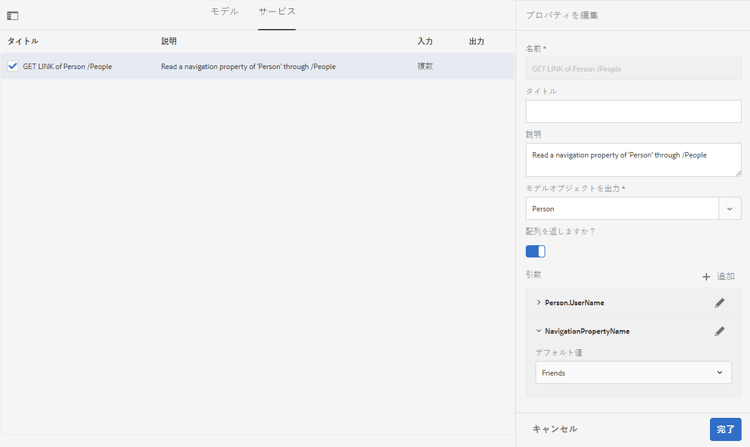
Task: Click the タイトル column header
Action: coord(23,41)
